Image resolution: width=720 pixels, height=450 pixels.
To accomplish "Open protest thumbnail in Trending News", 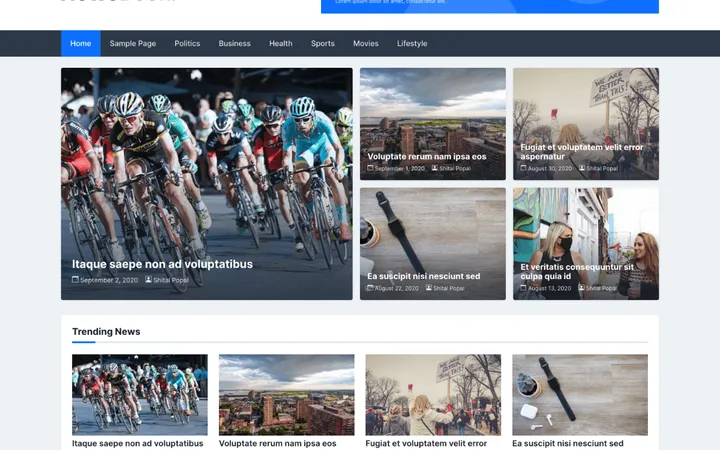I will click(x=433, y=394).
